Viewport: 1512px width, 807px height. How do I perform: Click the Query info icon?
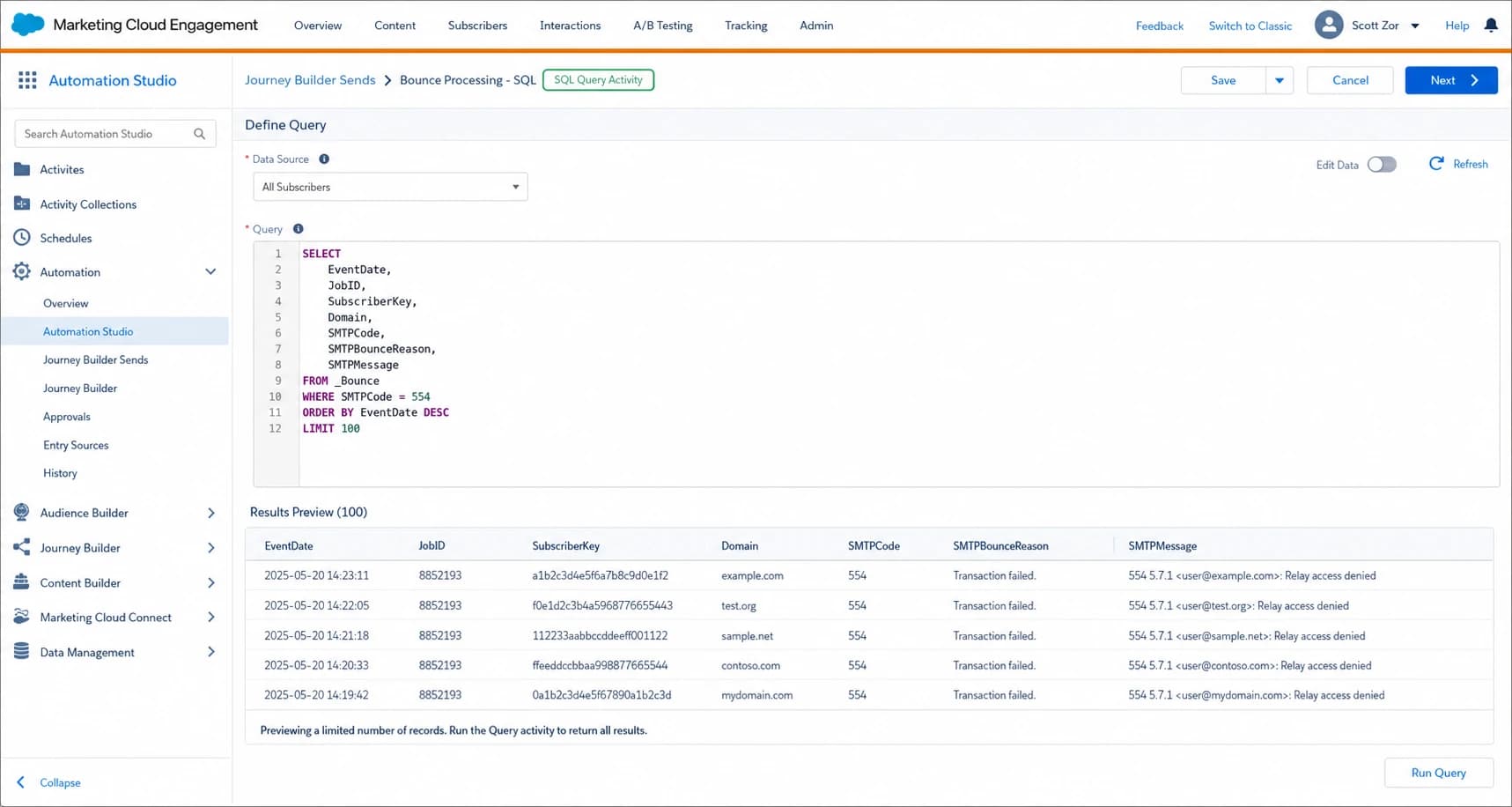point(299,229)
